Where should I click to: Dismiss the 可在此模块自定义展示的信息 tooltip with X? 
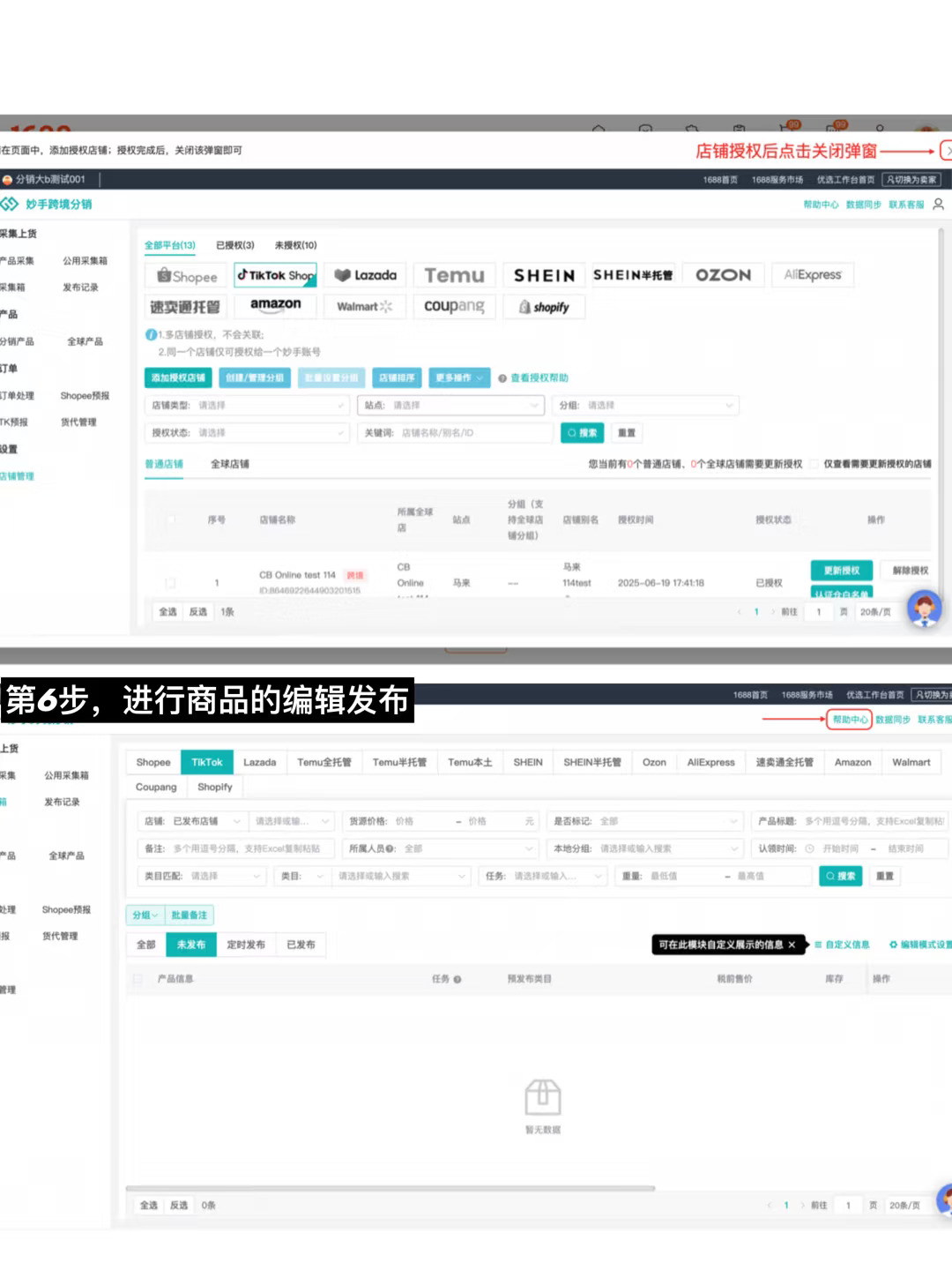pos(792,945)
